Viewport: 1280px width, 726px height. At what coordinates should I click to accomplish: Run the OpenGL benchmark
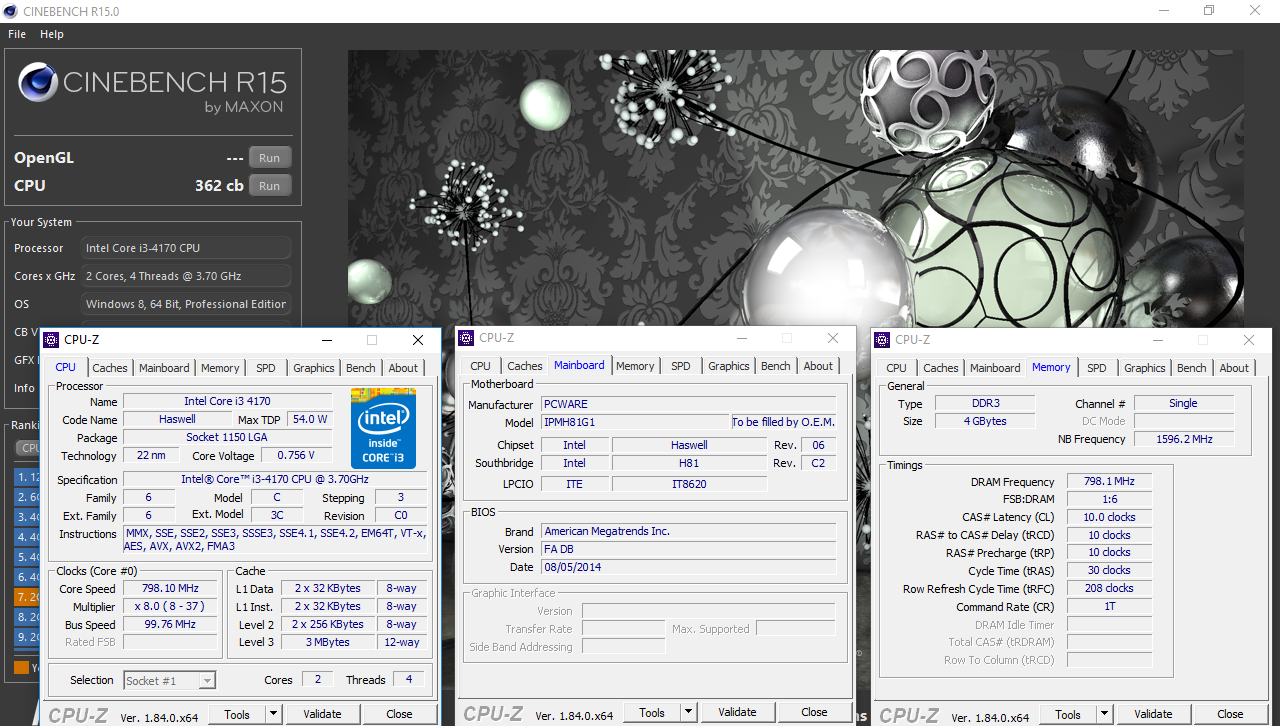(269, 158)
